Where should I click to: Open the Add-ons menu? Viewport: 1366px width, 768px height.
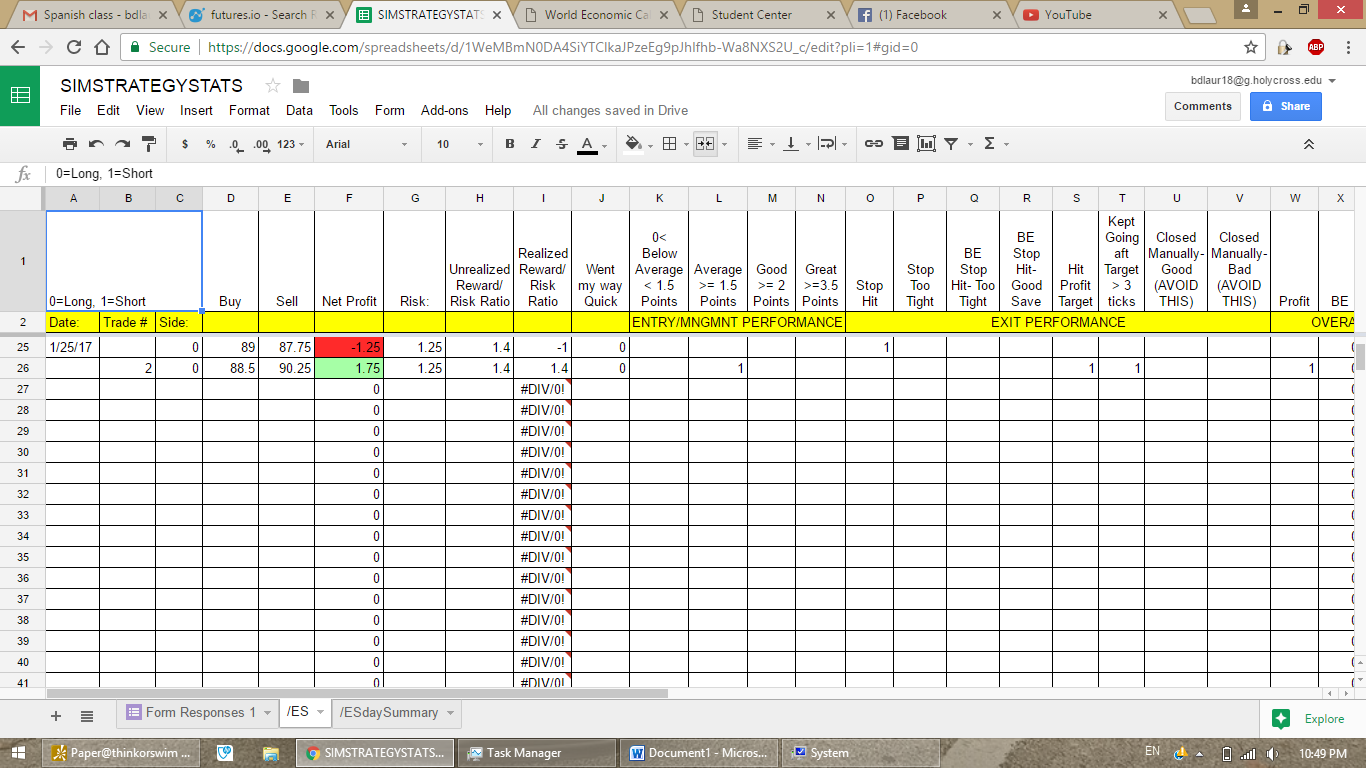tap(444, 110)
